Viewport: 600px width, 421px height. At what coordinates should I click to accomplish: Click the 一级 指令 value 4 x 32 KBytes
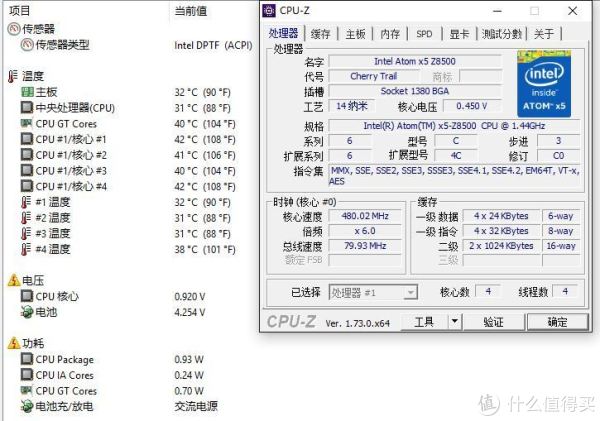[501, 231]
